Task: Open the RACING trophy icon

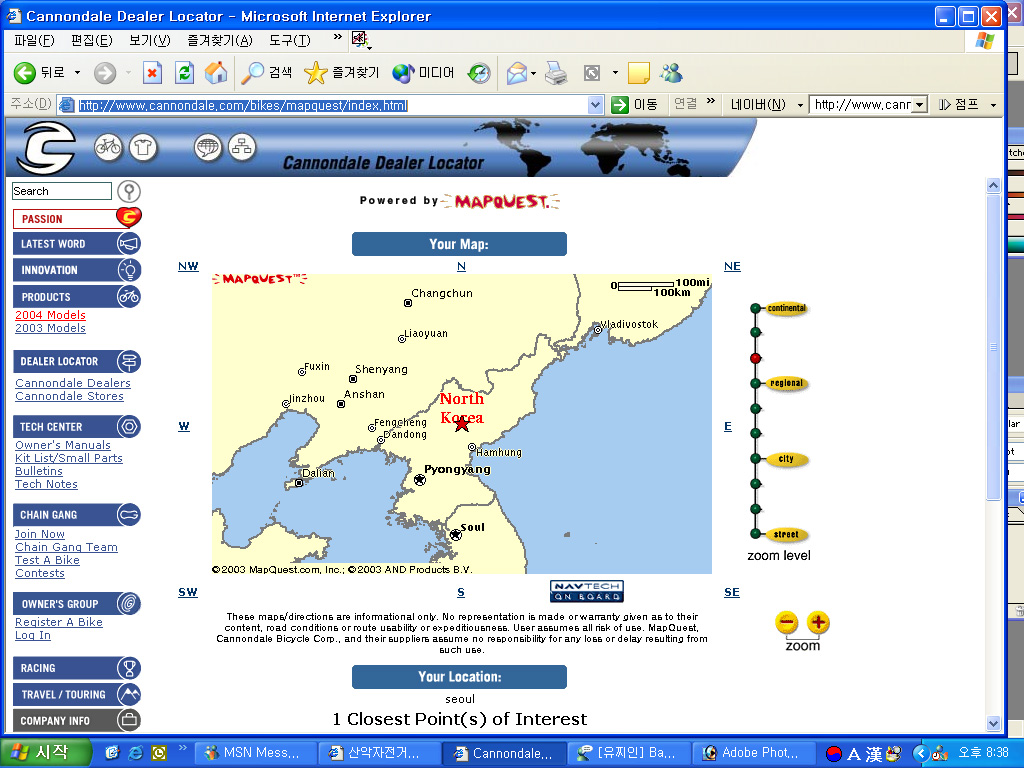Action: [x=129, y=668]
